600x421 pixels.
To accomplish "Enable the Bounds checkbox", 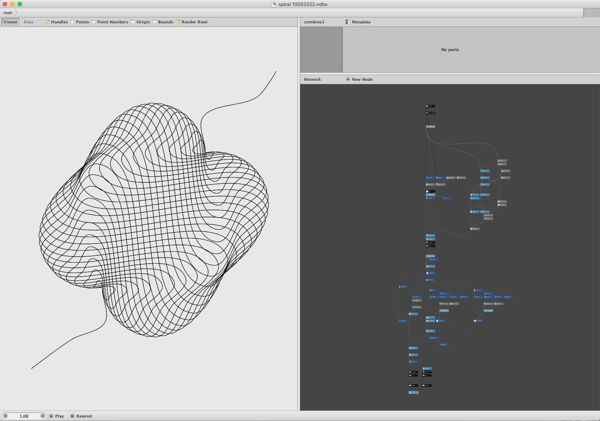I will click(155, 22).
